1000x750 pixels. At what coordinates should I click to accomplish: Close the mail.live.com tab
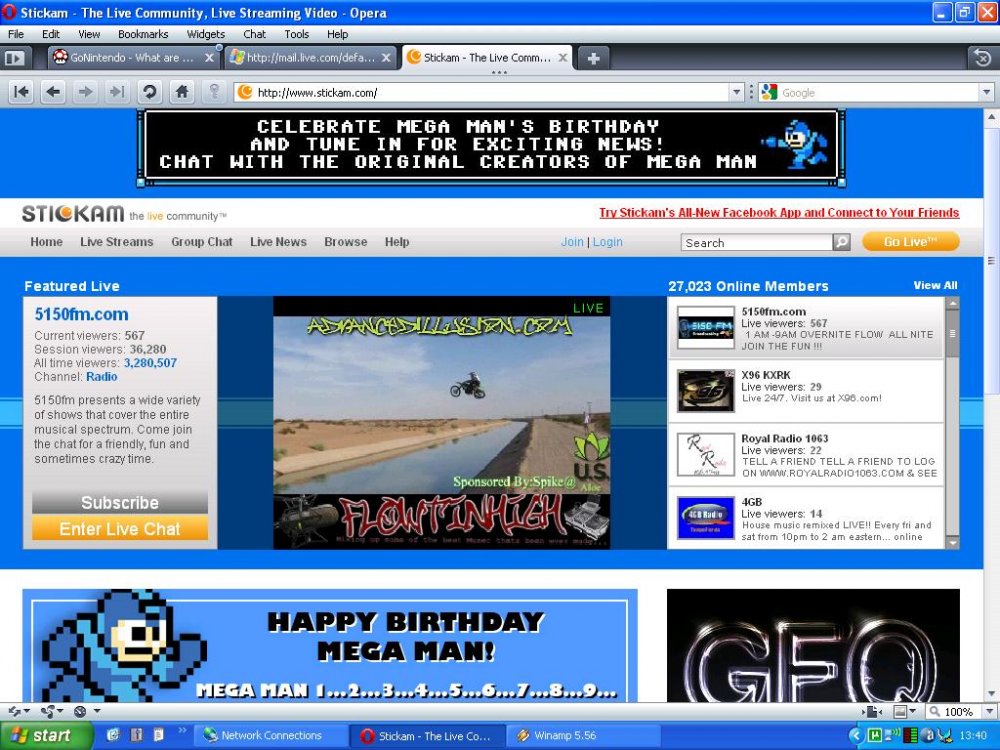(386, 58)
